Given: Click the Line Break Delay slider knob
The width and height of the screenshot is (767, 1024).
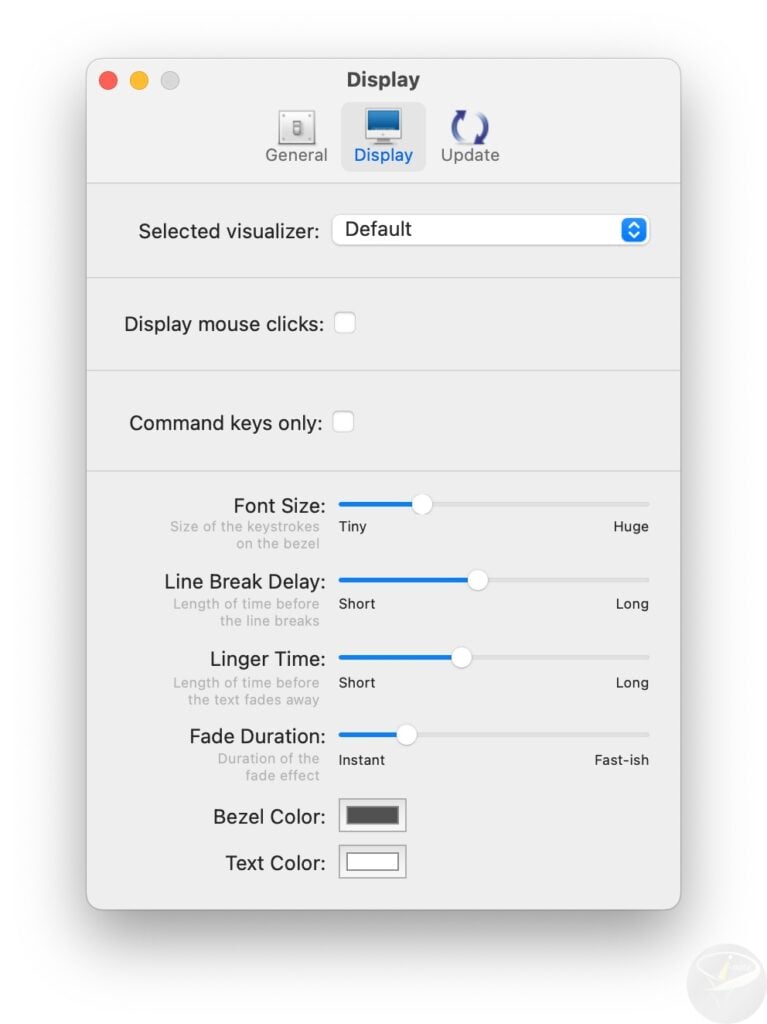Looking at the screenshot, I should click(478, 580).
